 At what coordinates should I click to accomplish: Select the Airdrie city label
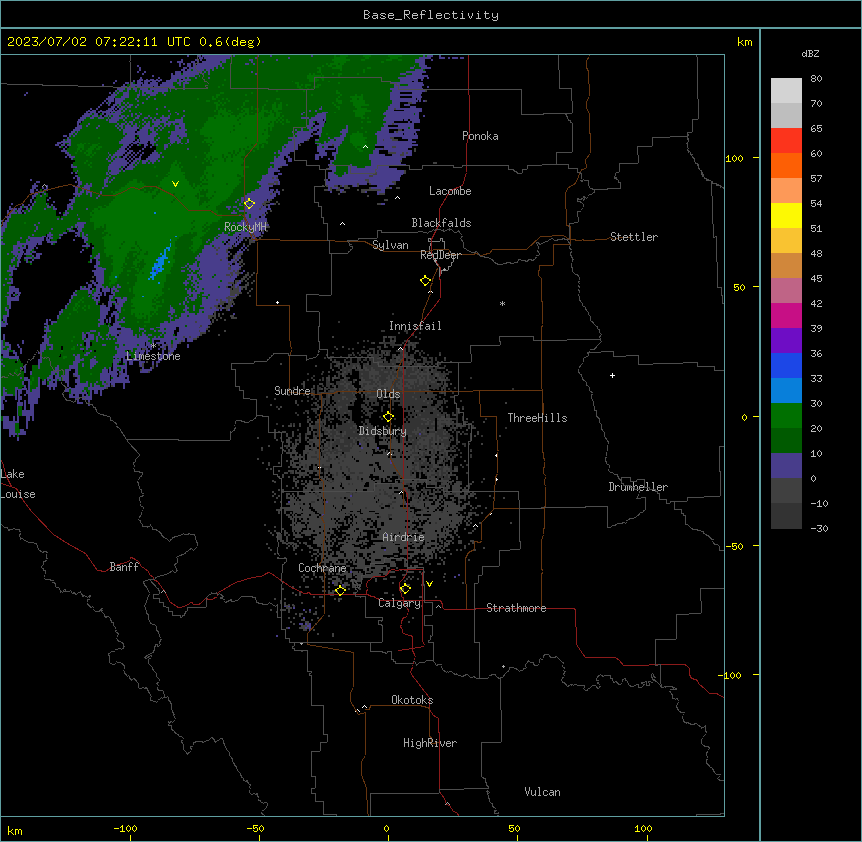tap(403, 537)
